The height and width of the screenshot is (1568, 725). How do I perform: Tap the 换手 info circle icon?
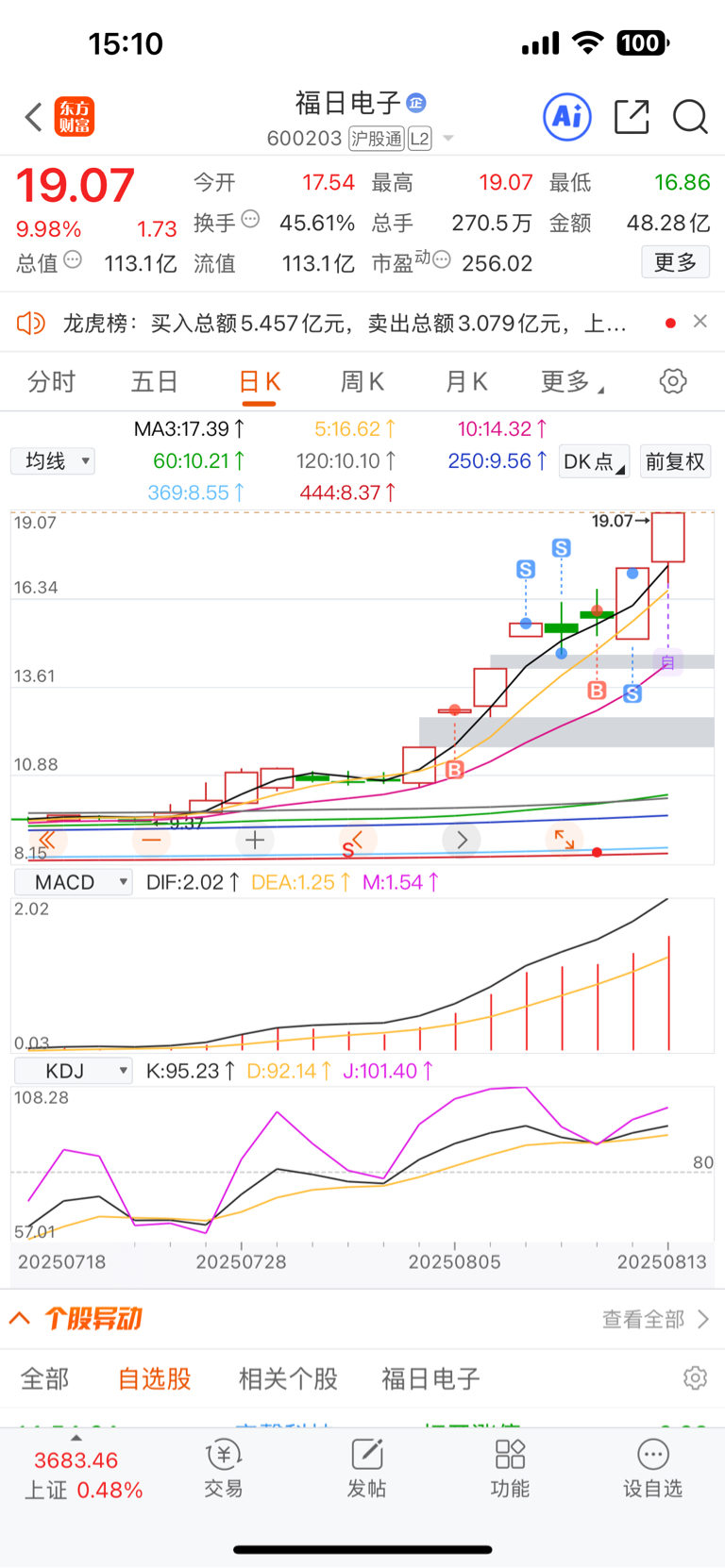(x=250, y=219)
